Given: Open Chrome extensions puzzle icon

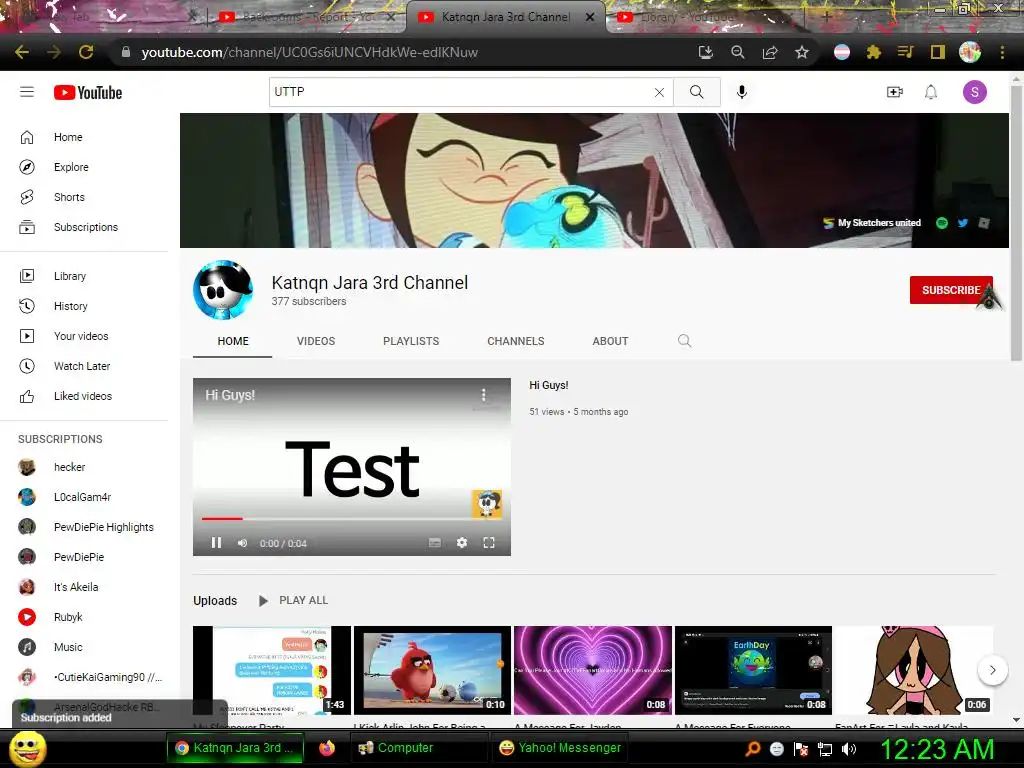Looking at the screenshot, I should pyautogui.click(x=874, y=52).
